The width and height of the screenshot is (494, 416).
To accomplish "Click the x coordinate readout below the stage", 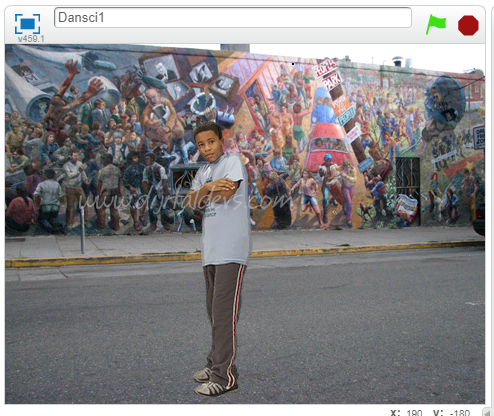I will [407, 413].
